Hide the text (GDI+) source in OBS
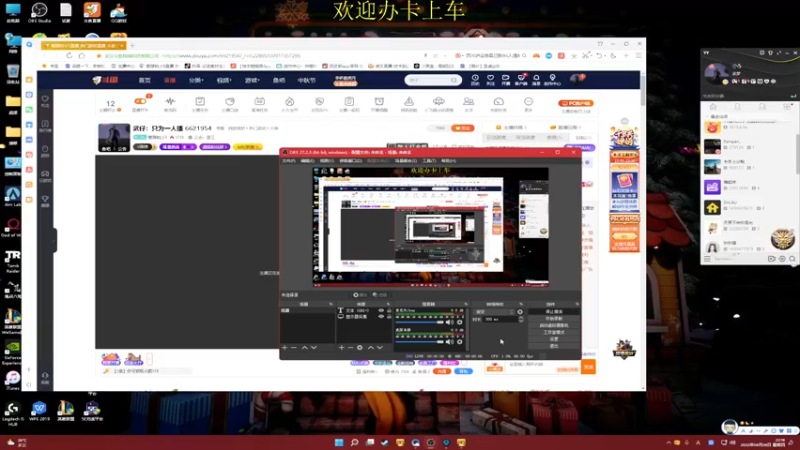Image resolution: width=800 pixels, height=450 pixels. [381, 310]
